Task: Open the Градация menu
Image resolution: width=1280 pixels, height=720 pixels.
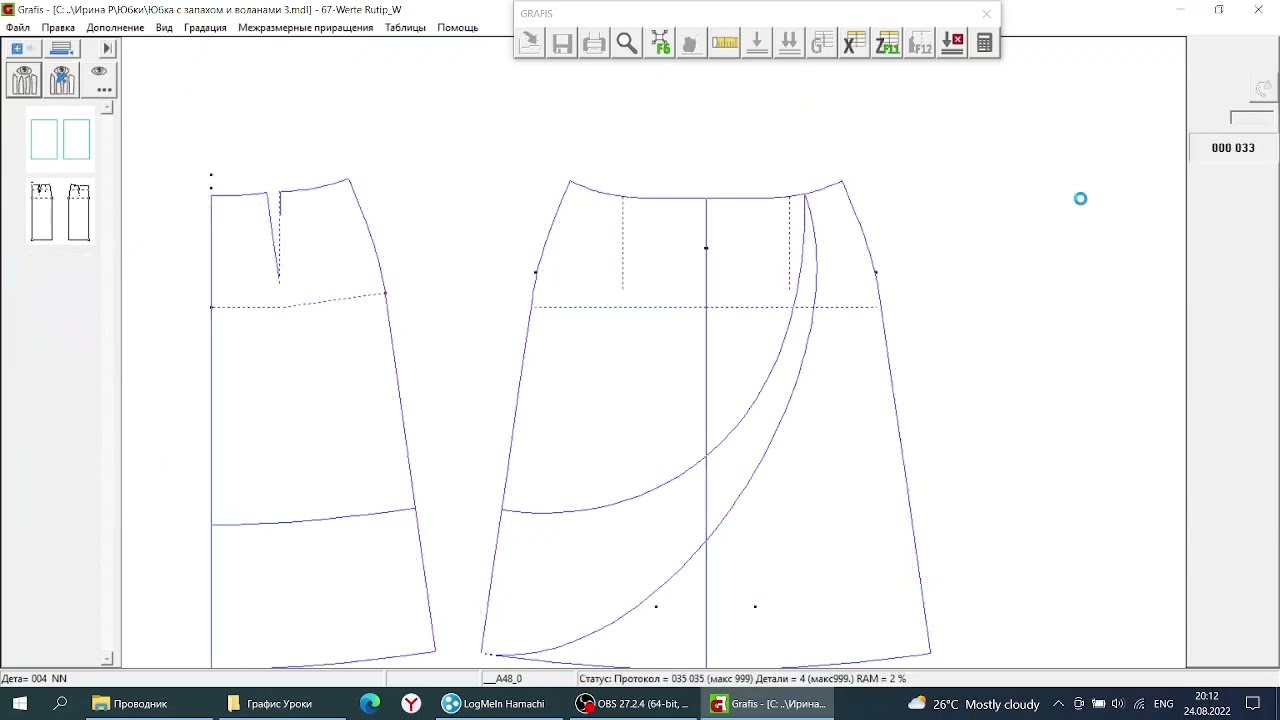Action: 205,27
